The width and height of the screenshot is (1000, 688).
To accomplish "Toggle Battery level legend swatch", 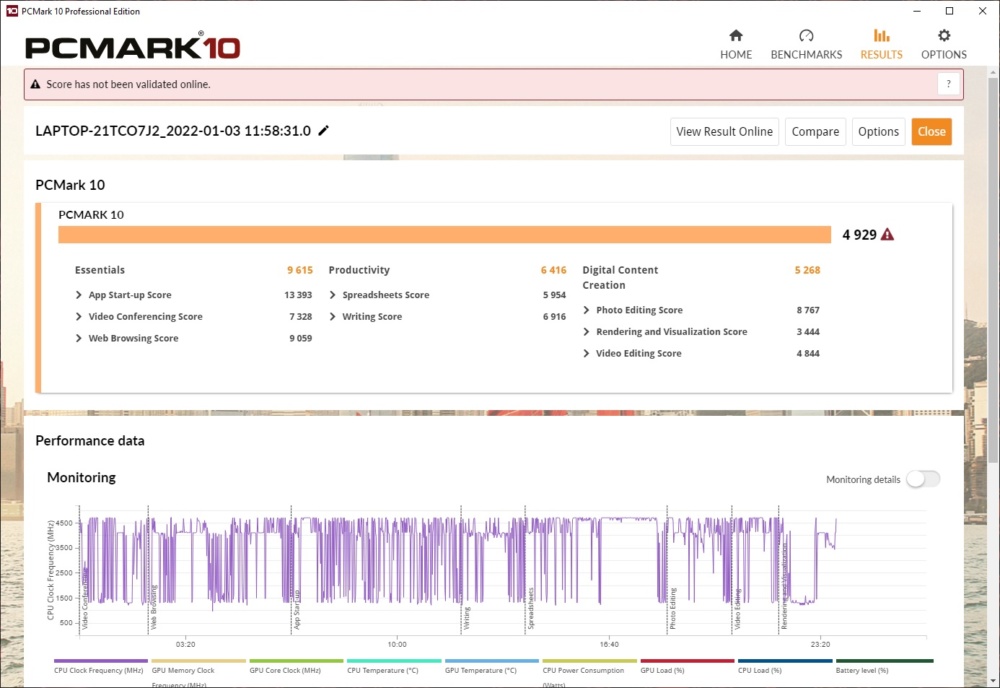I will [x=885, y=661].
